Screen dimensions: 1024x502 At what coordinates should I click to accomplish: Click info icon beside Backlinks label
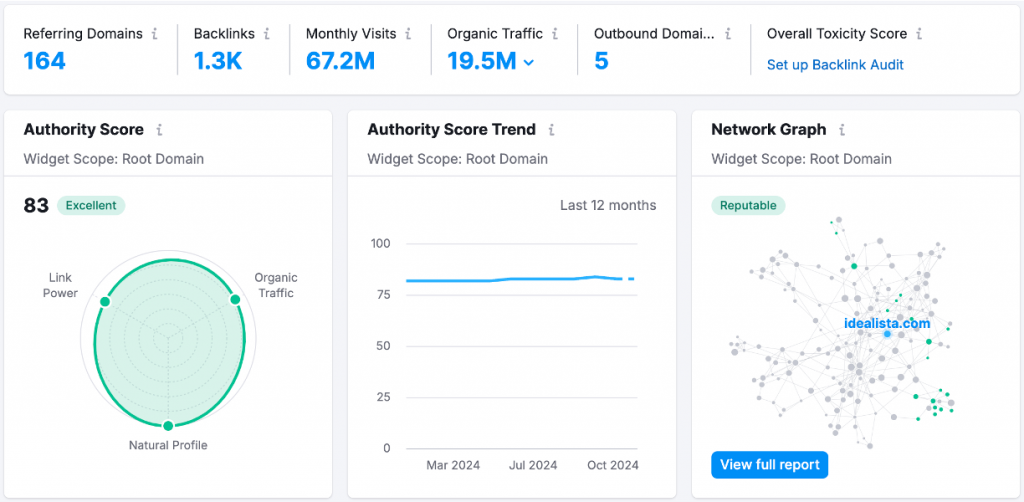[x=266, y=34]
